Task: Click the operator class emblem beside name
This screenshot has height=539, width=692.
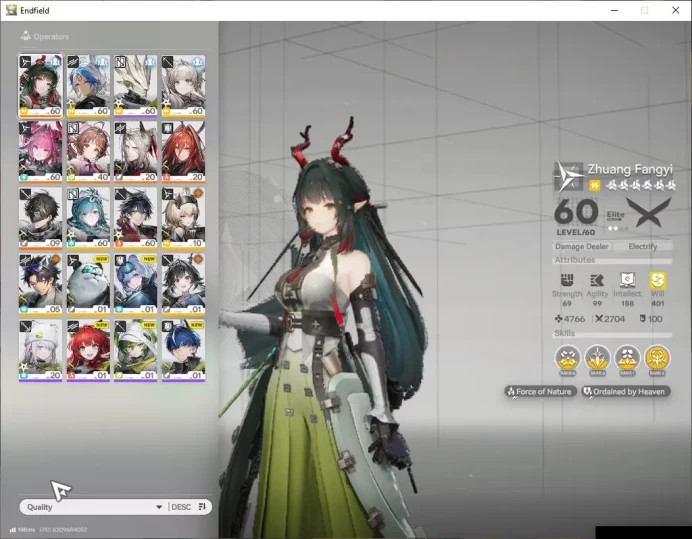Action: coord(568,177)
